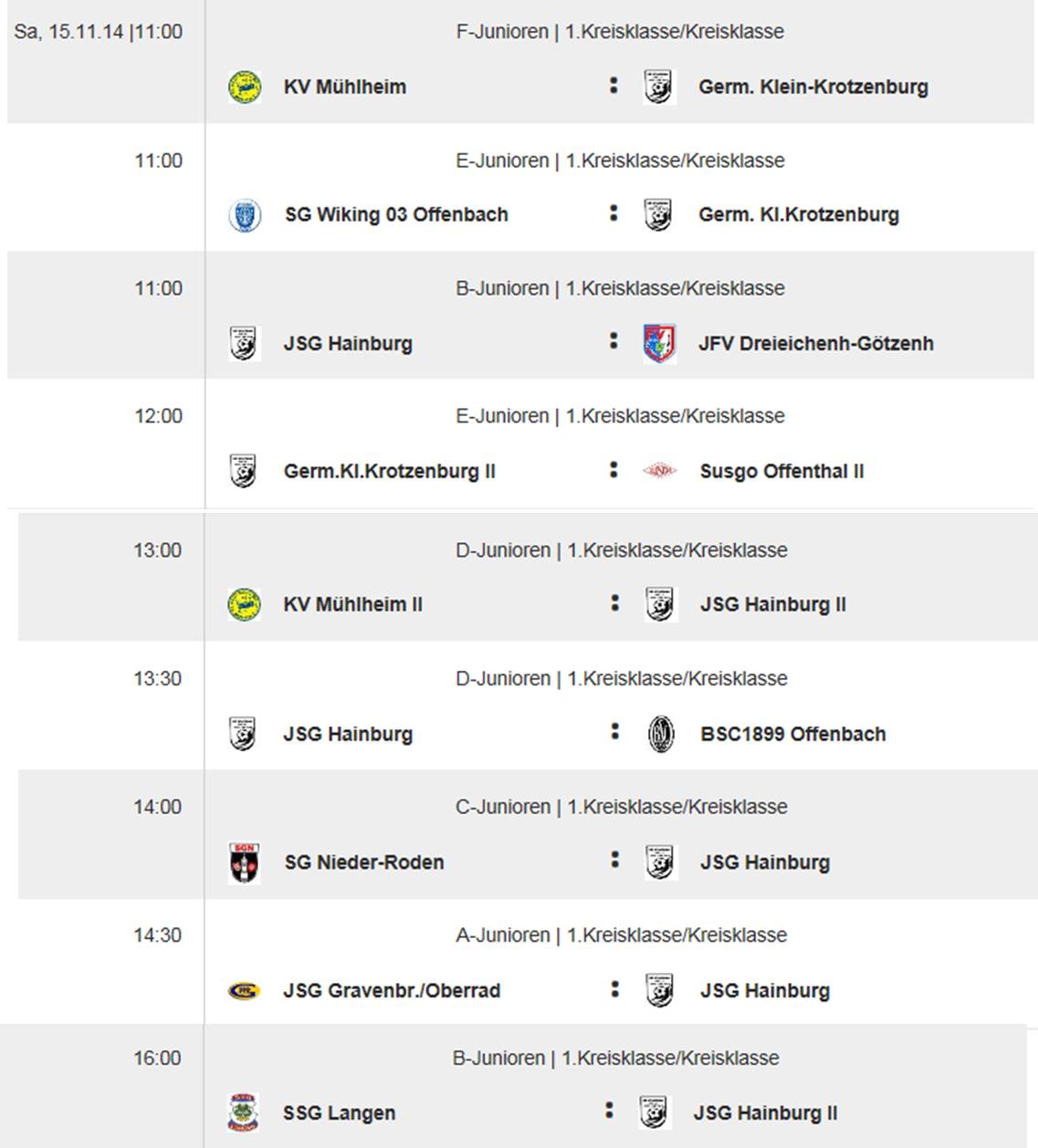Click the F-Junioren league label at 11:00
The height and width of the screenshot is (1148, 1038).
(619, 32)
